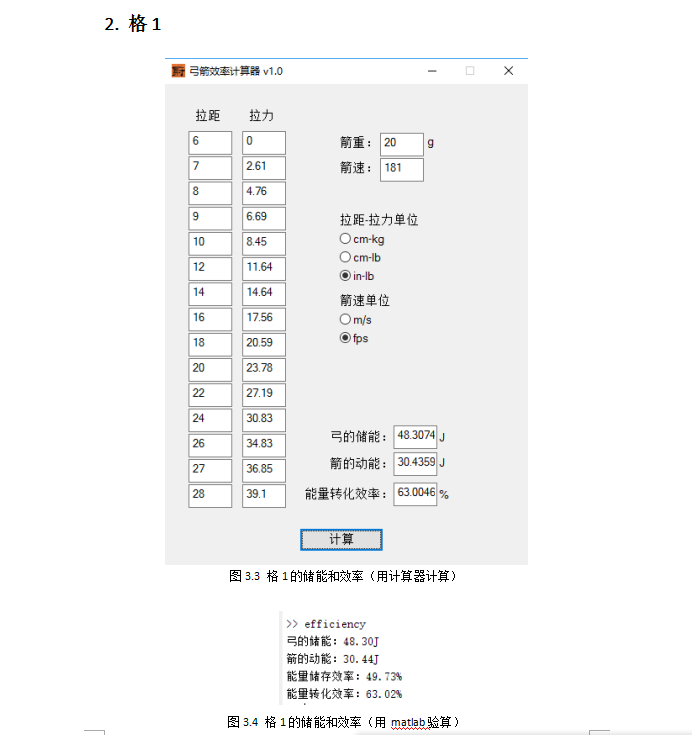Screen dimensions: 692x735
Task: Focus the 箭速 field containing 181
Action: [x=402, y=170]
